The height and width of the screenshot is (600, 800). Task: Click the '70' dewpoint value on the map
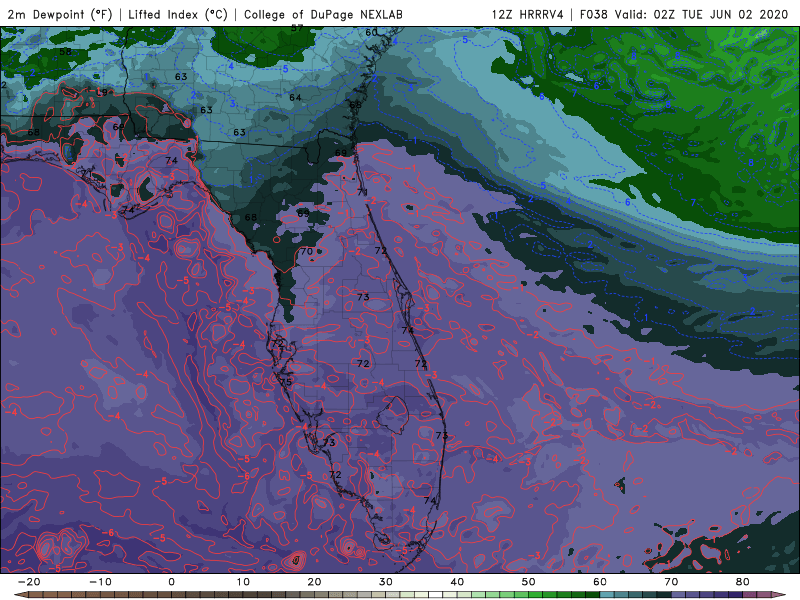[x=306, y=251]
